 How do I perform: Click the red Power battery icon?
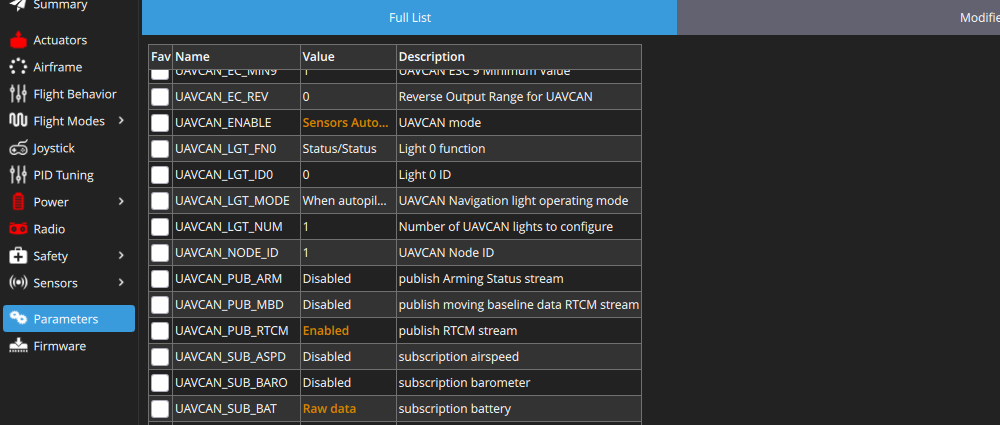[x=18, y=202]
